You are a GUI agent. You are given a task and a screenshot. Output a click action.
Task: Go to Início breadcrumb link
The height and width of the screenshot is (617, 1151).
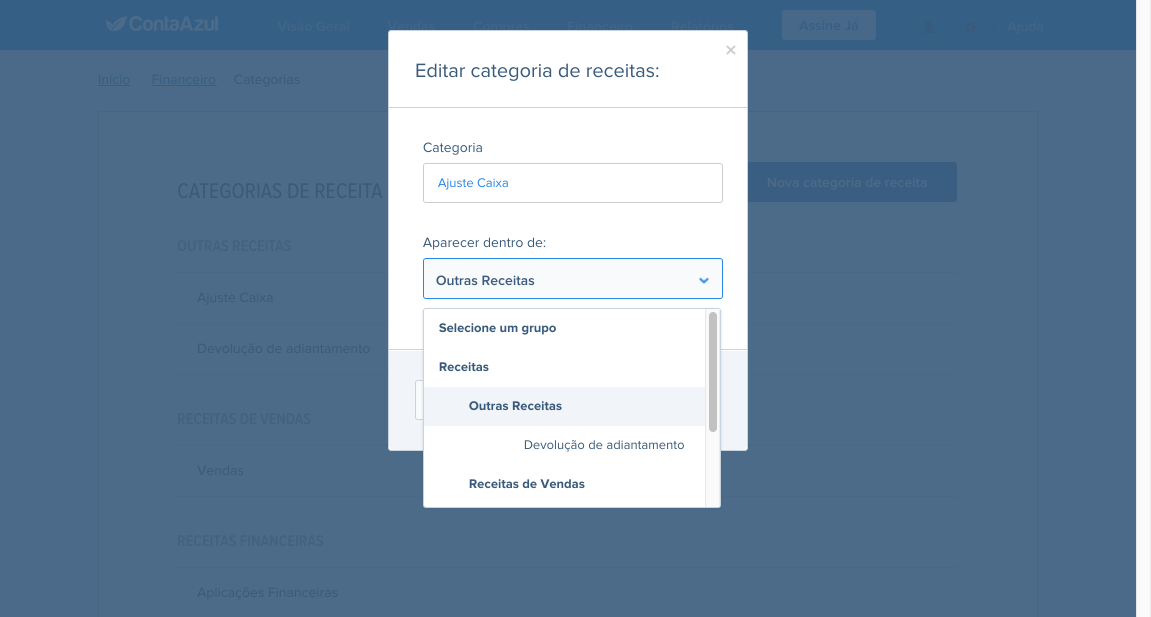click(x=114, y=79)
